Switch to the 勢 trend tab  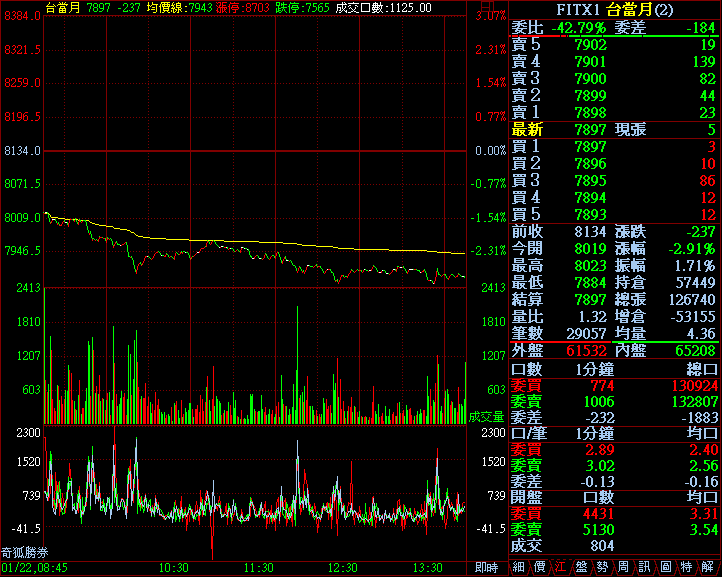tap(602, 567)
